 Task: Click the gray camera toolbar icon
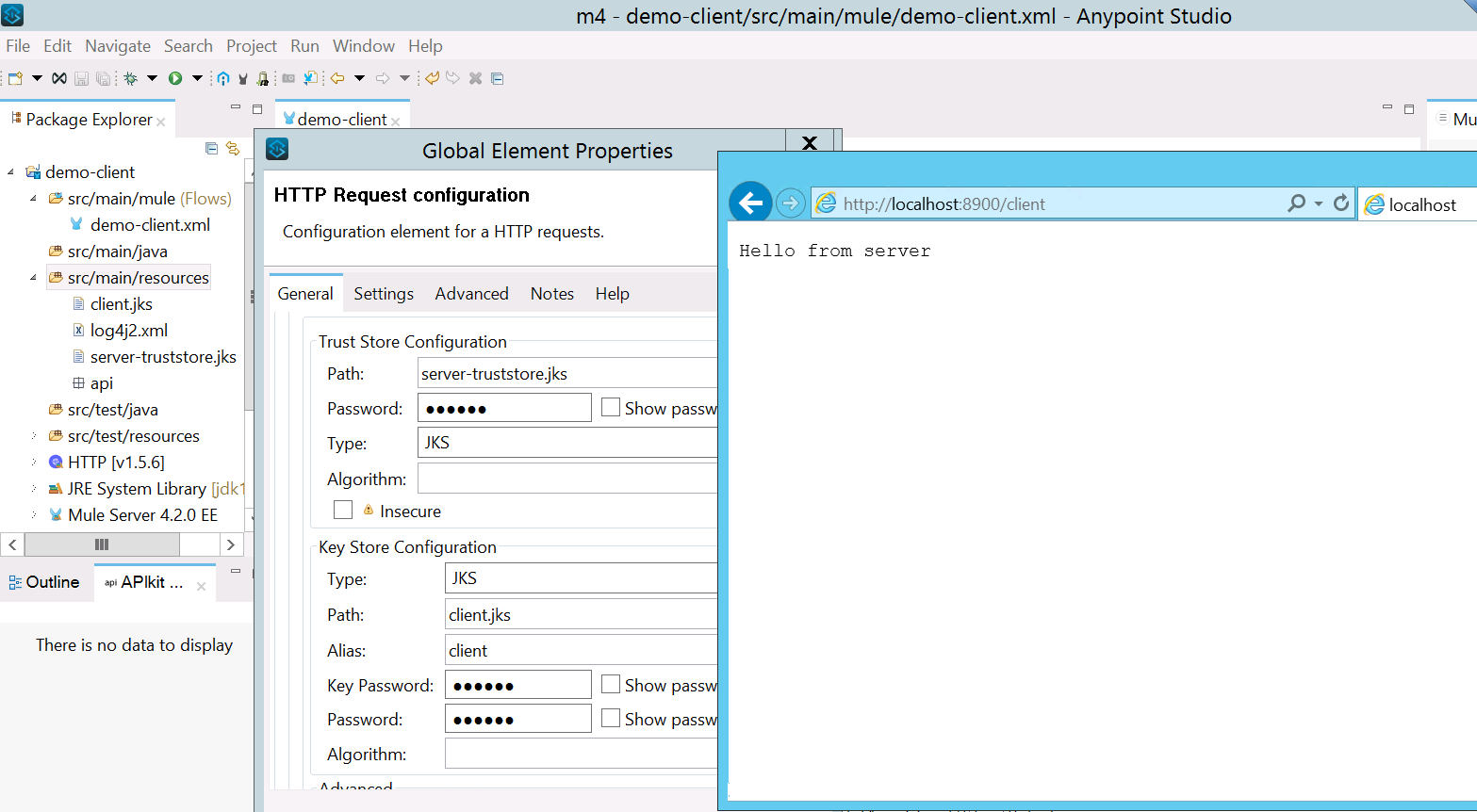[288, 78]
